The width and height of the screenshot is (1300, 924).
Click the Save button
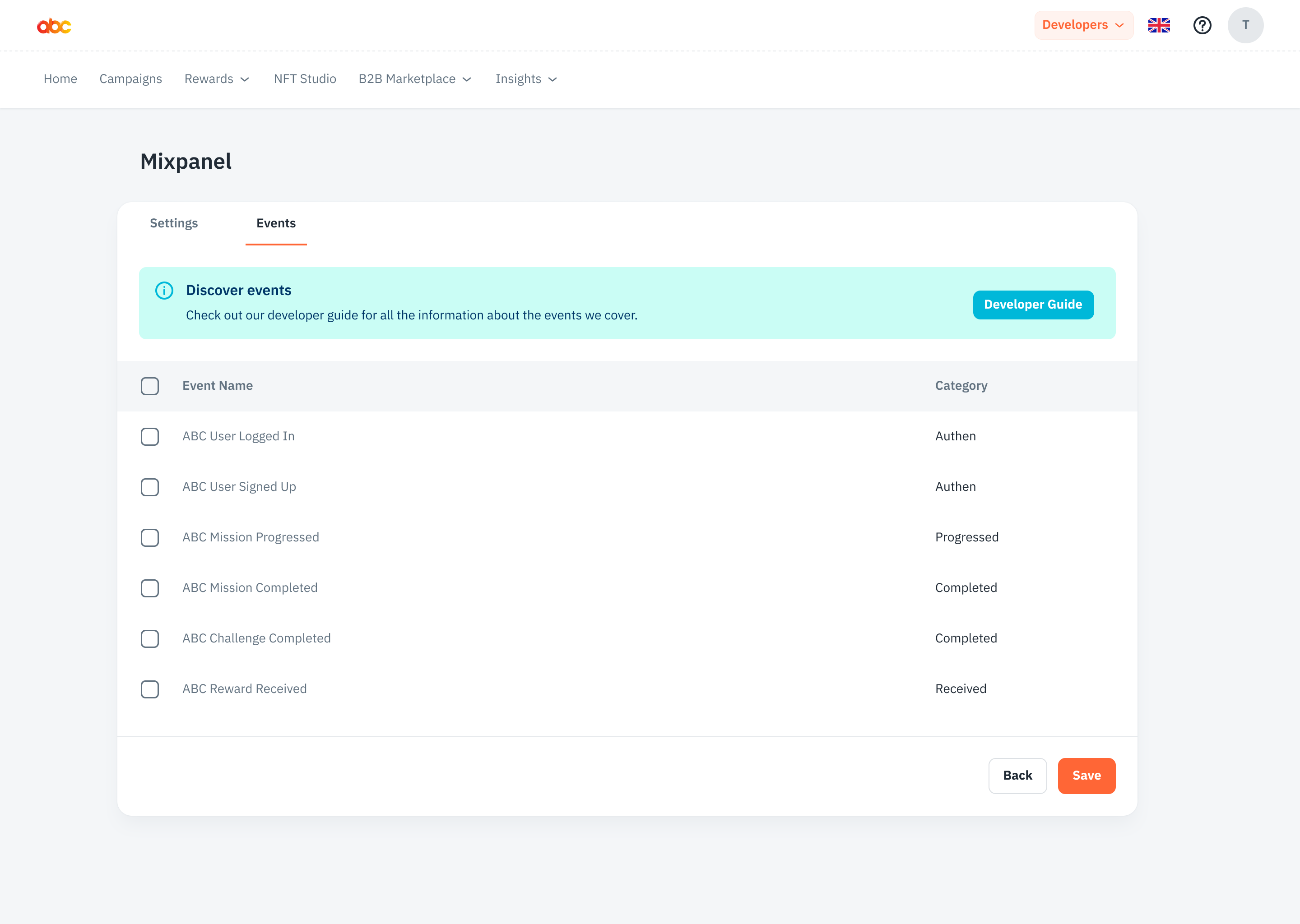(1086, 776)
